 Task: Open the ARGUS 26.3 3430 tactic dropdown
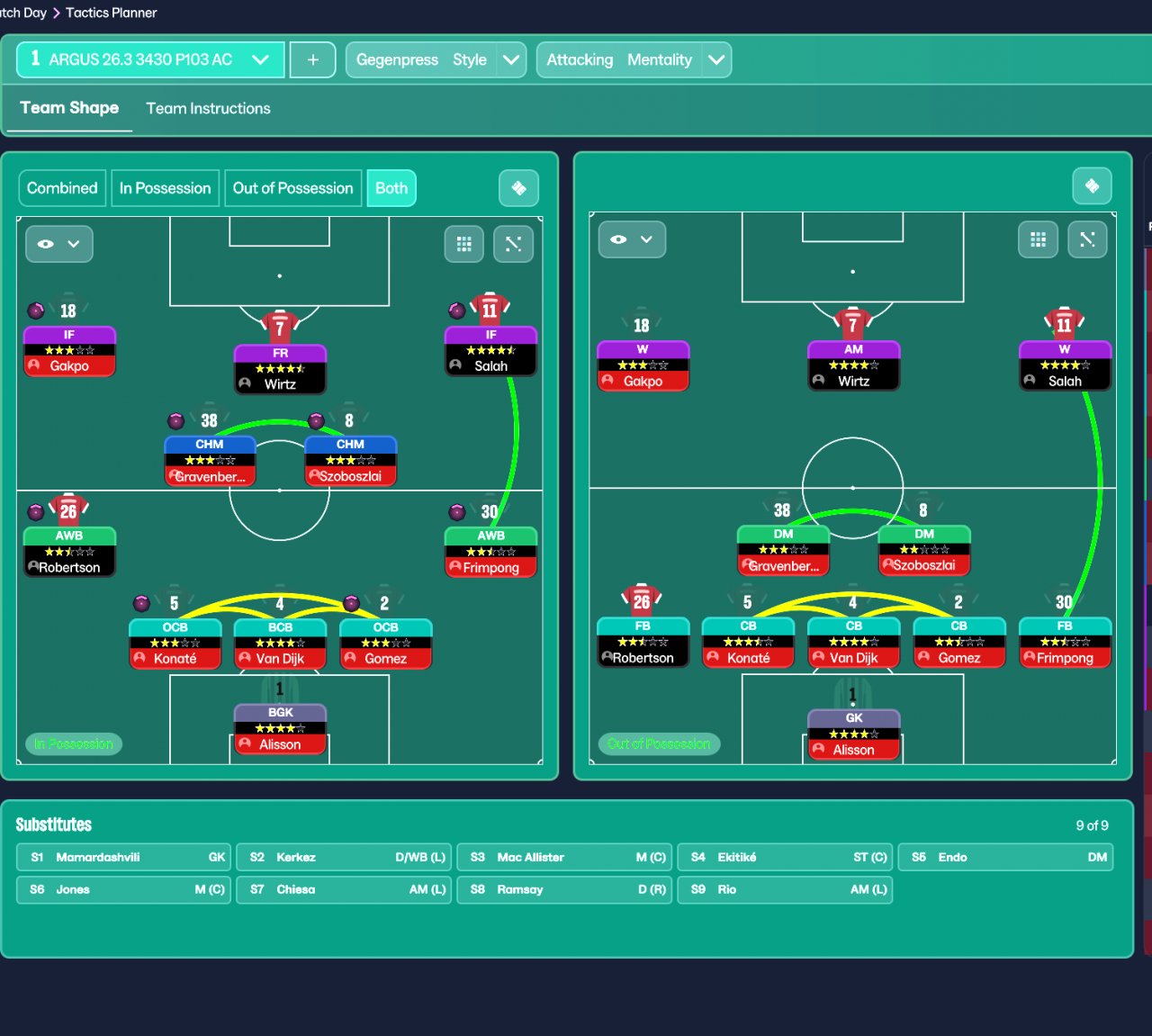(x=150, y=60)
